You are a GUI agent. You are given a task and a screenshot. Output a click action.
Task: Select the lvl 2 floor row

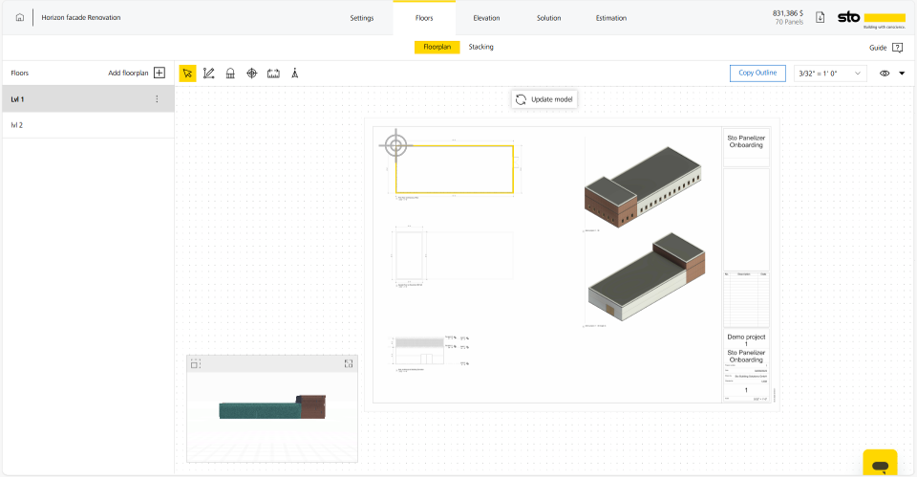click(88, 125)
